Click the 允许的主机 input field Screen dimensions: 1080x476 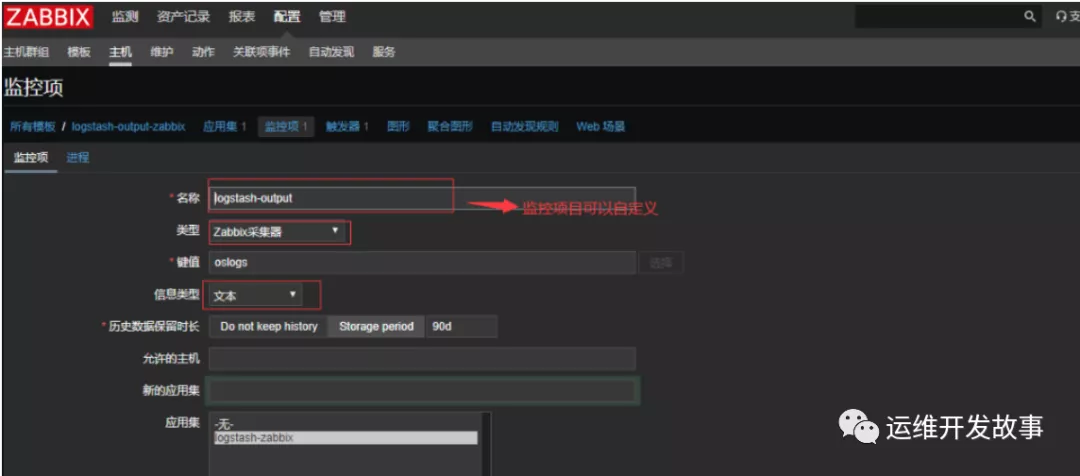422,359
